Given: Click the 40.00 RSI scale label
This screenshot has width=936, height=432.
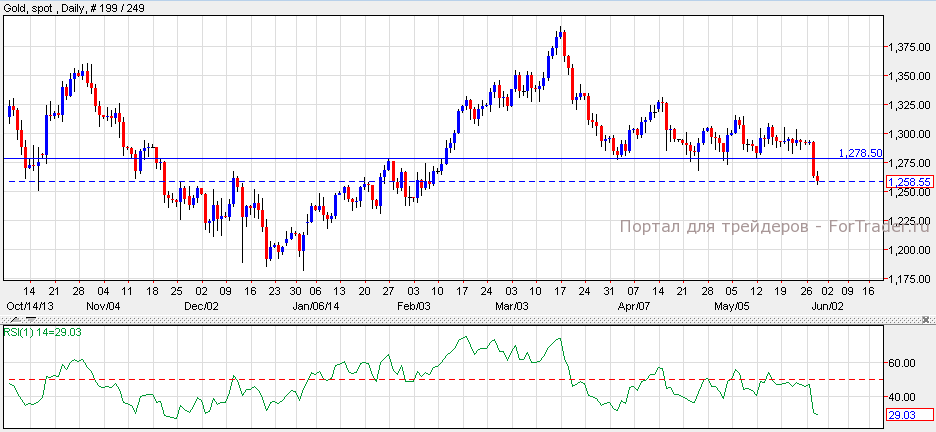Looking at the screenshot, I should click(x=905, y=396).
